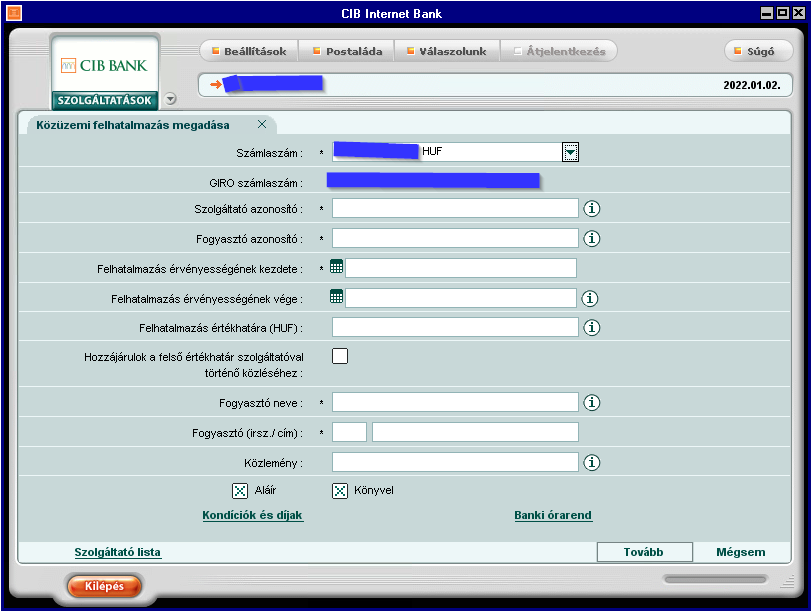Select the Szolgáltatások tab
This screenshot has width=812, height=612.
point(105,100)
